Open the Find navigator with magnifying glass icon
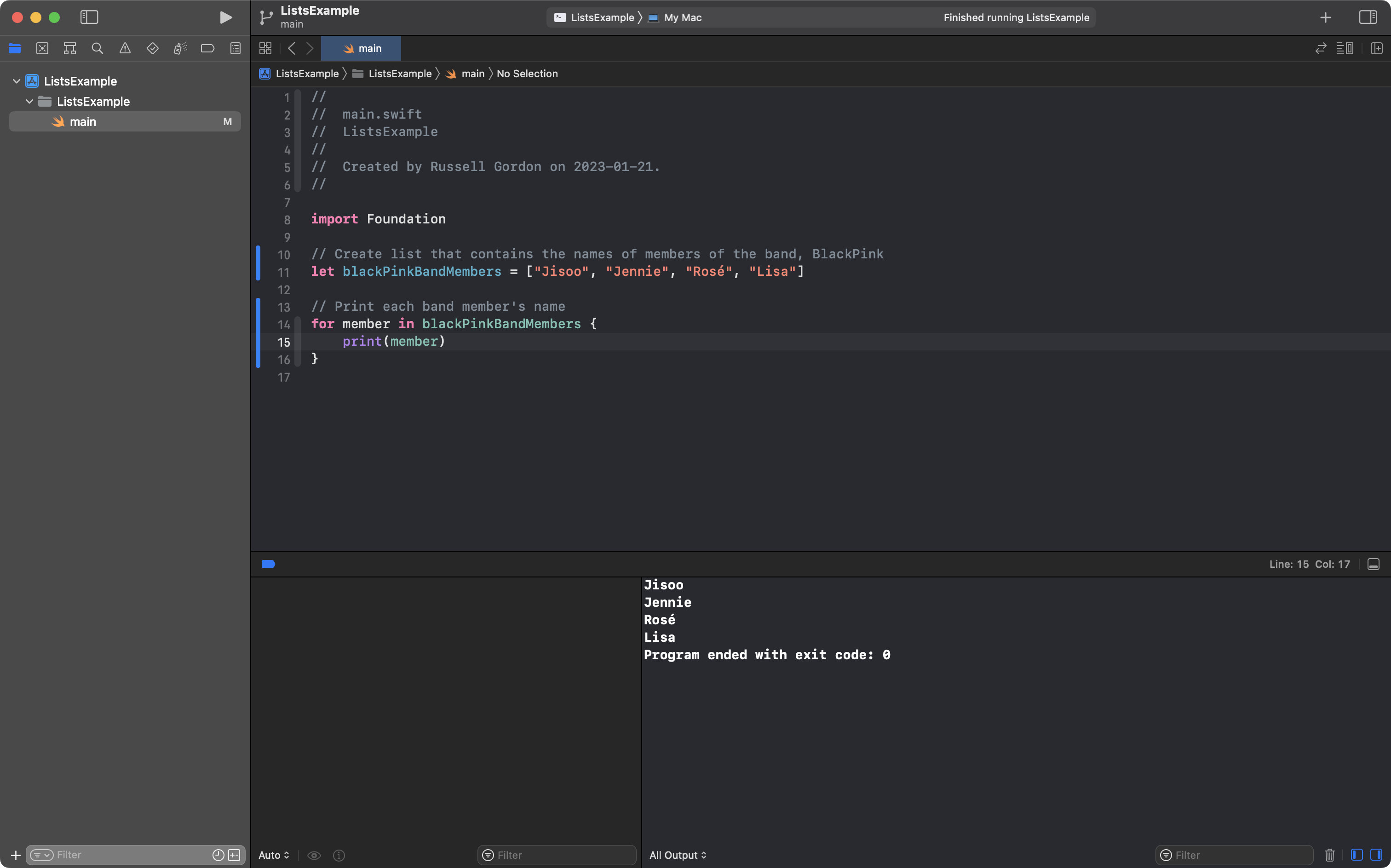 click(x=97, y=48)
